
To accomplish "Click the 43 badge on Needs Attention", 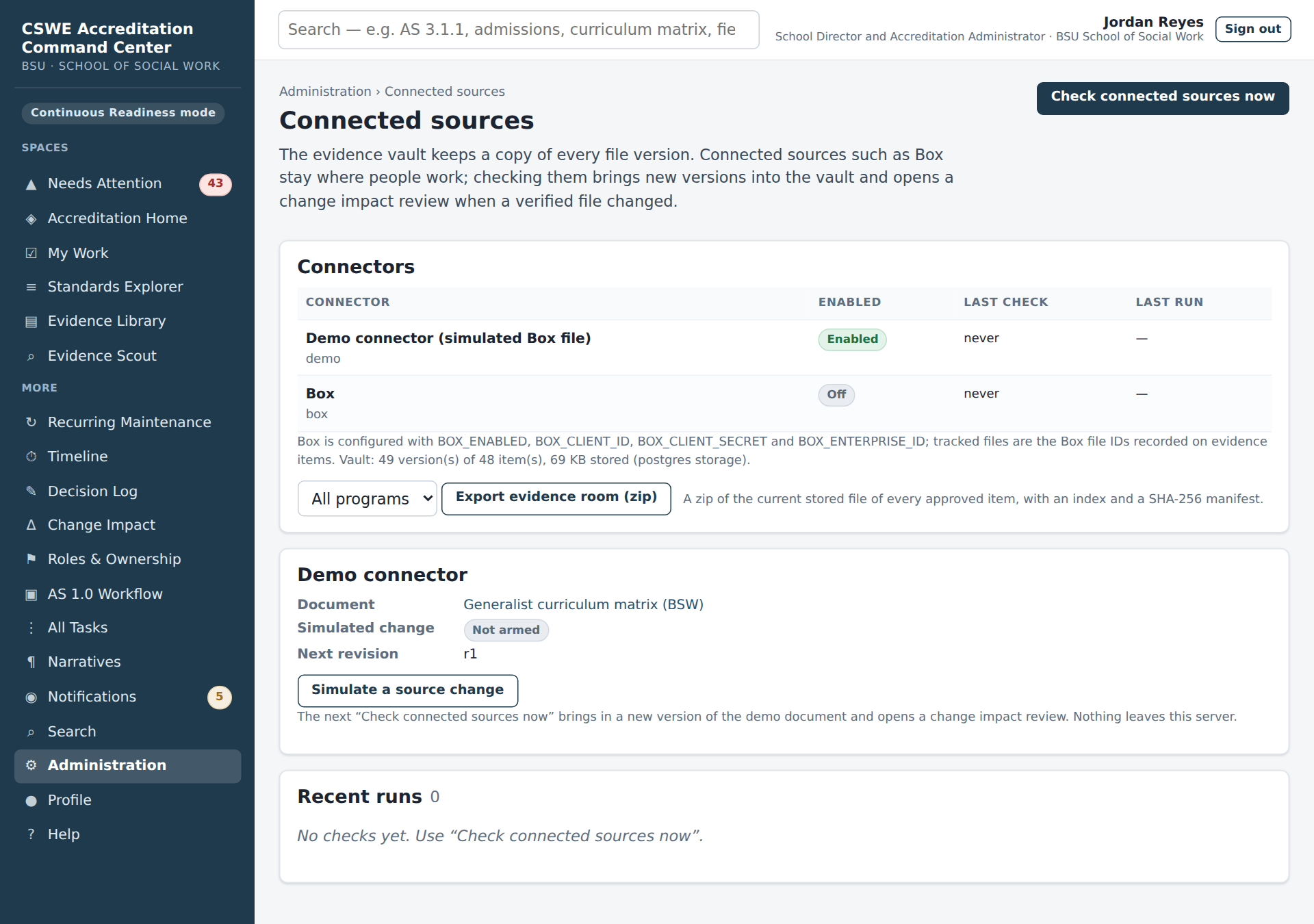I will (216, 183).
